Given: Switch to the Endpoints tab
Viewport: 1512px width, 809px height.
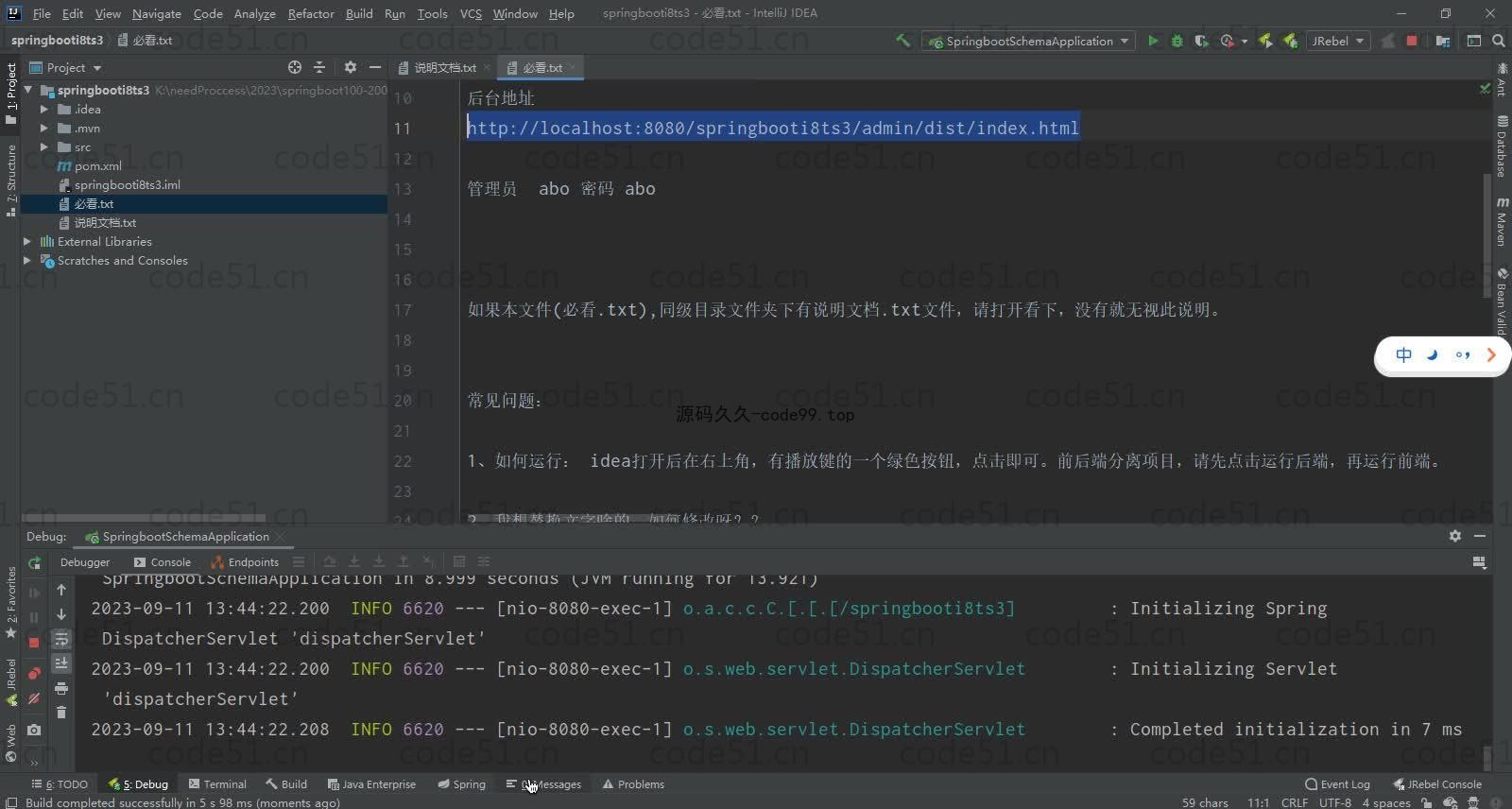Looking at the screenshot, I should (246, 561).
